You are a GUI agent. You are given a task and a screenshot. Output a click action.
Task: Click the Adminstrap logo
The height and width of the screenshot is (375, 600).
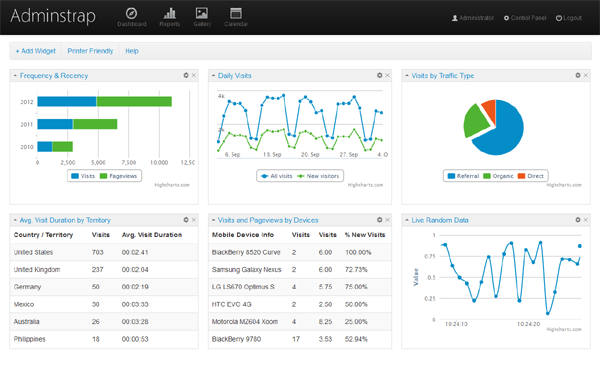(x=53, y=16)
